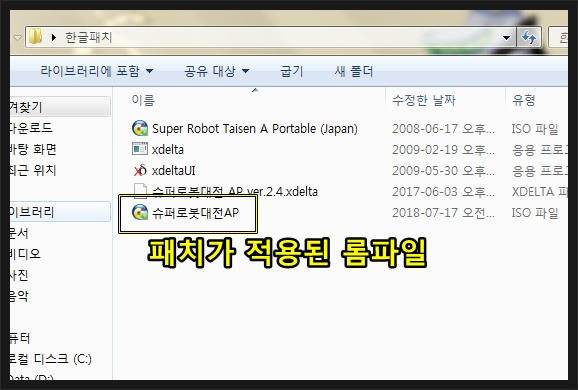The height and width of the screenshot is (390, 578).
Task: Click the 슈퍼로봇대전AP ISO file icon
Action: tap(140, 212)
